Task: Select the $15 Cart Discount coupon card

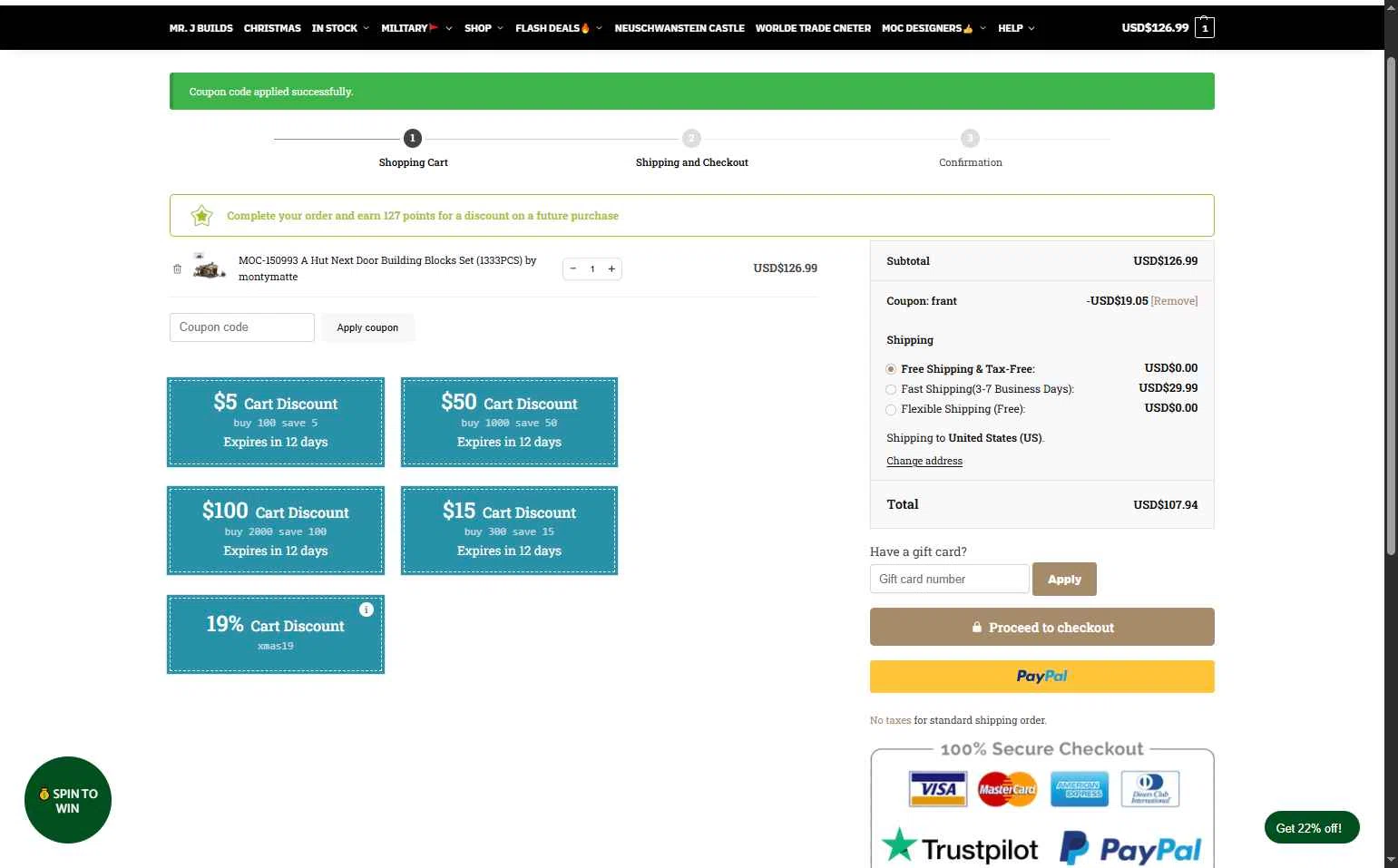Action: tap(509, 531)
